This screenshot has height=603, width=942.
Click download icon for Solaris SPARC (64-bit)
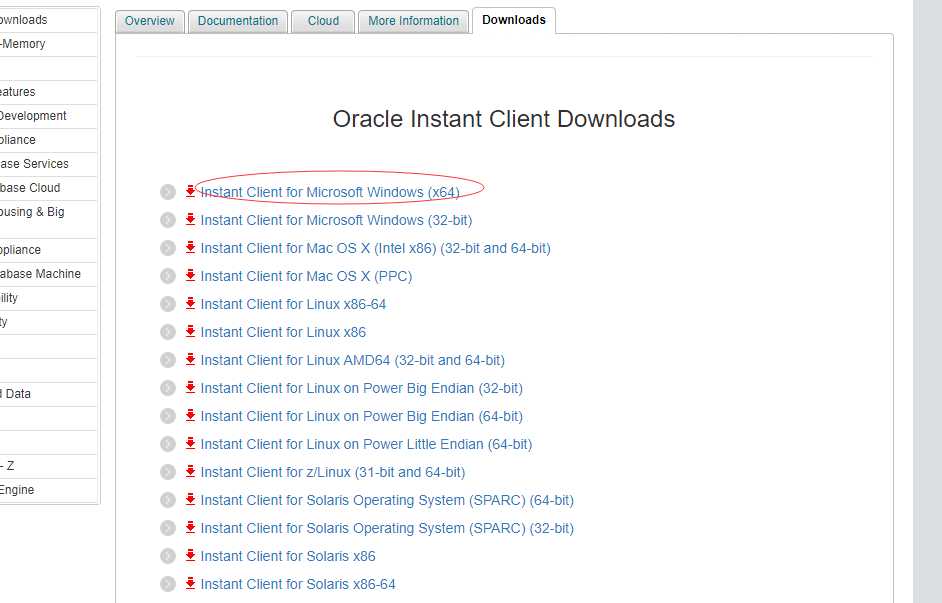(x=190, y=499)
